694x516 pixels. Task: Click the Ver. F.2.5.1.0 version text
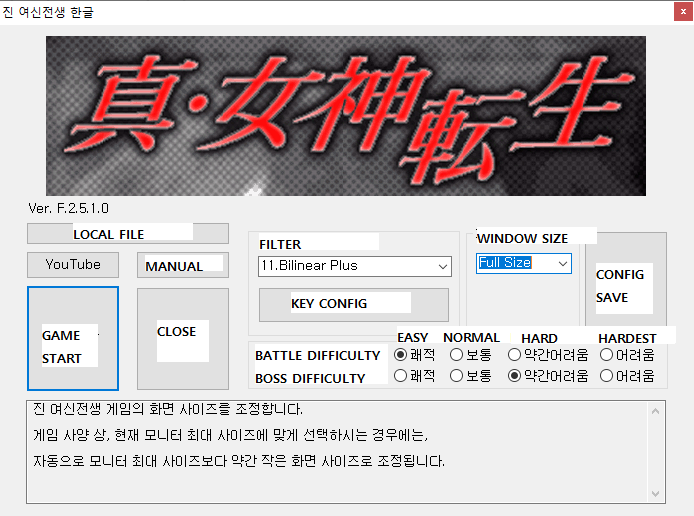click(69, 208)
